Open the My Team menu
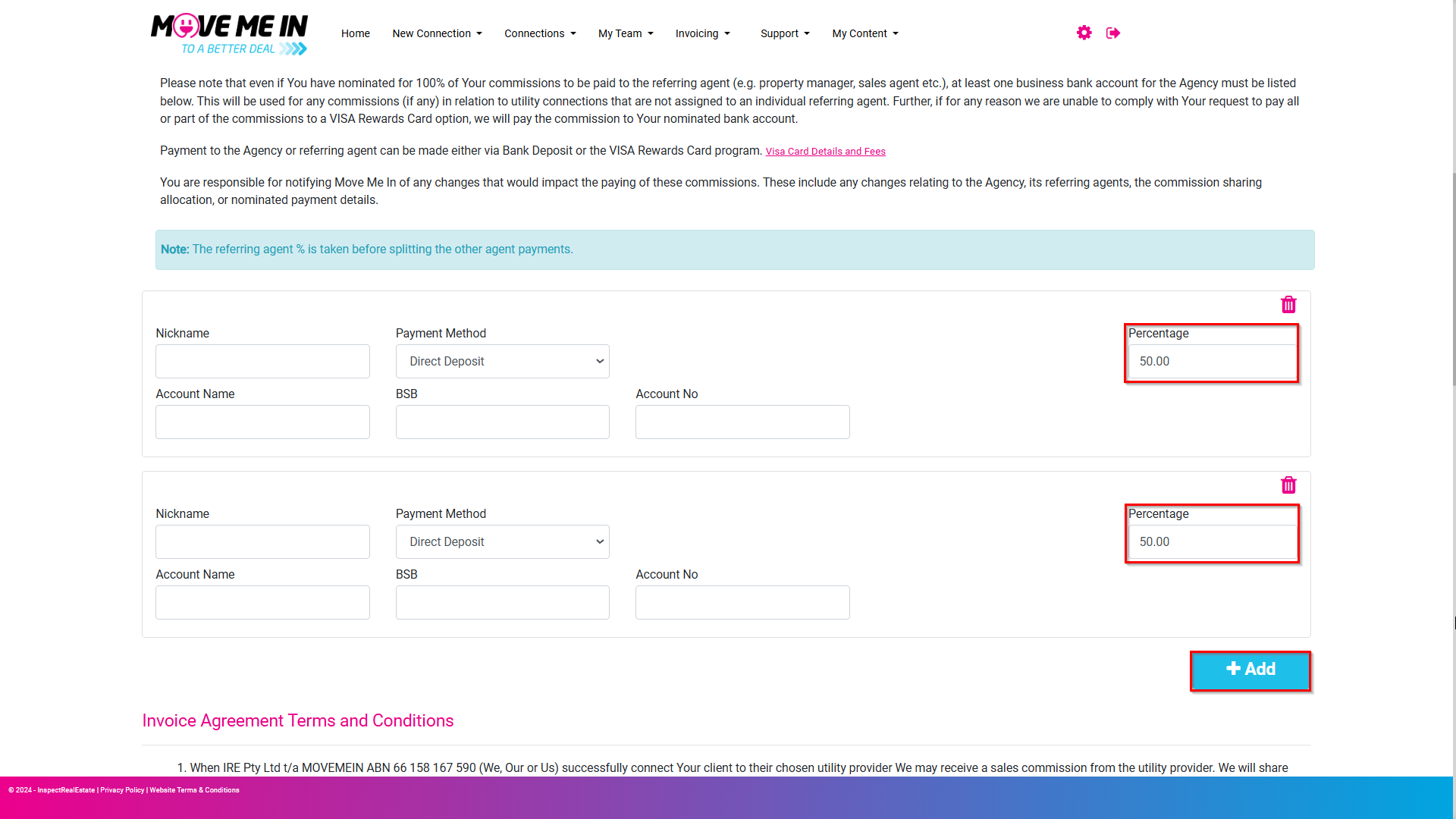1456x819 pixels. (626, 33)
